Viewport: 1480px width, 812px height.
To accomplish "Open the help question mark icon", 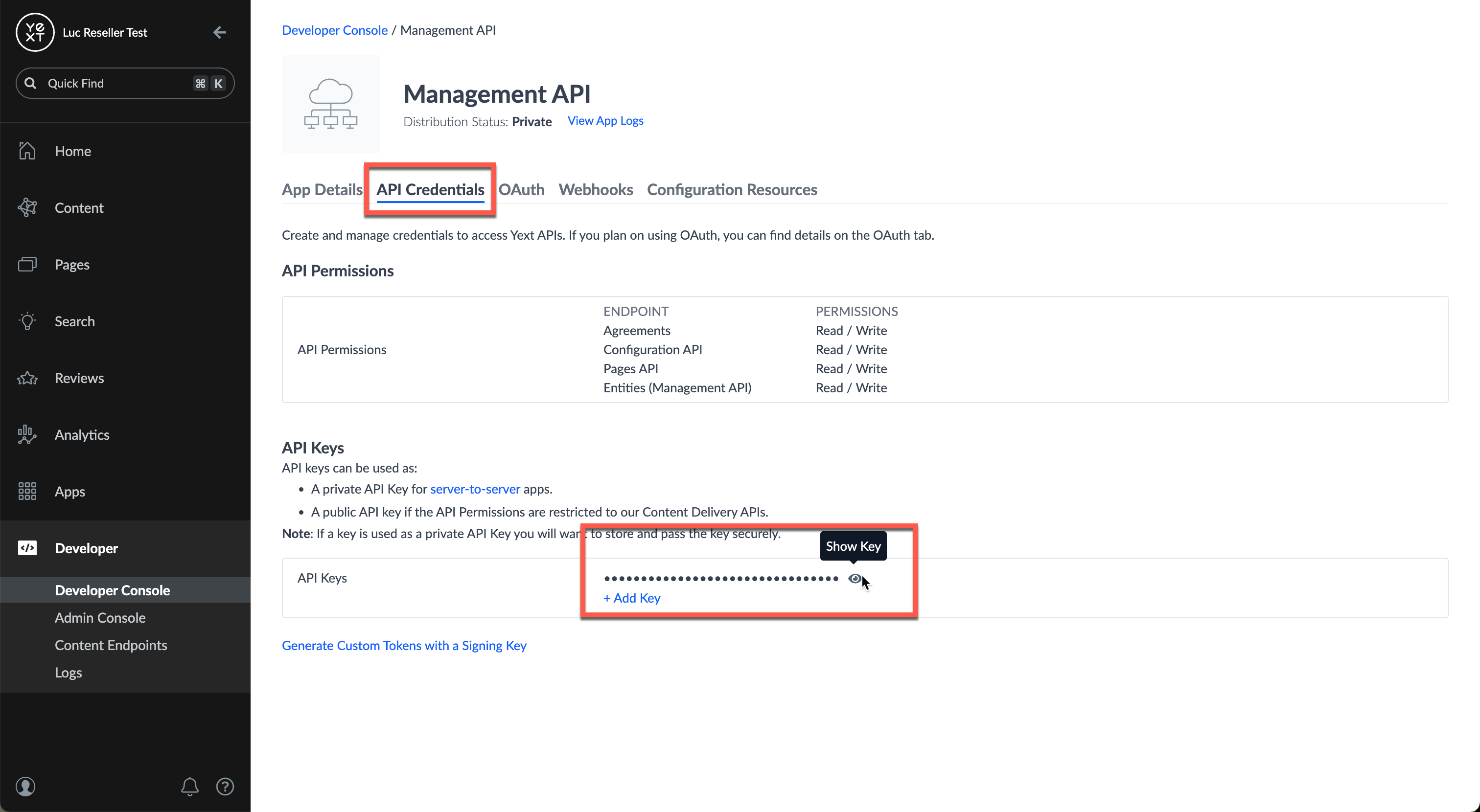I will [225, 786].
